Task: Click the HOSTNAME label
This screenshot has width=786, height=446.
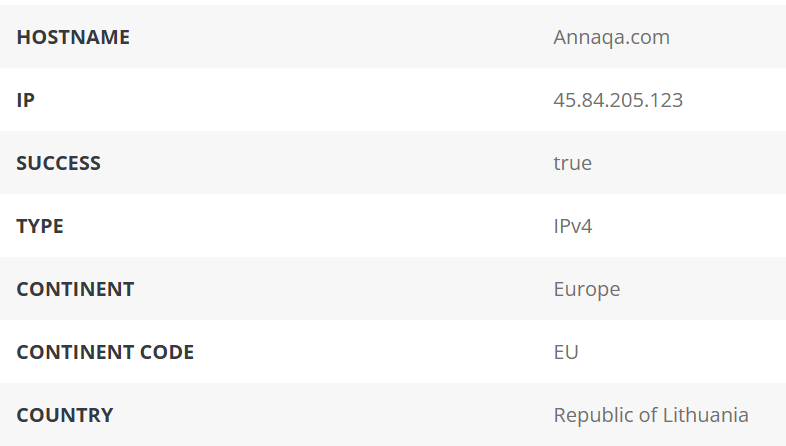Action: click(x=73, y=37)
